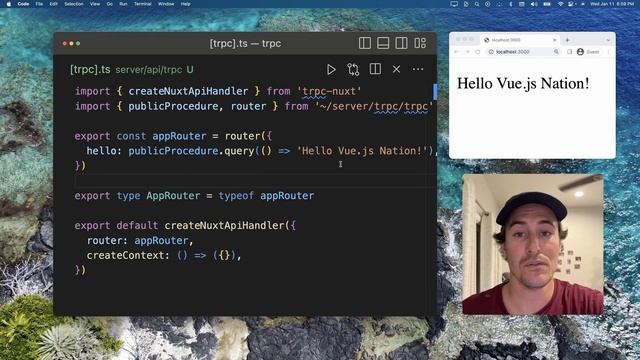
Task: Toggle the bottom panel layout icon in title bar
Action: [x=383, y=43]
